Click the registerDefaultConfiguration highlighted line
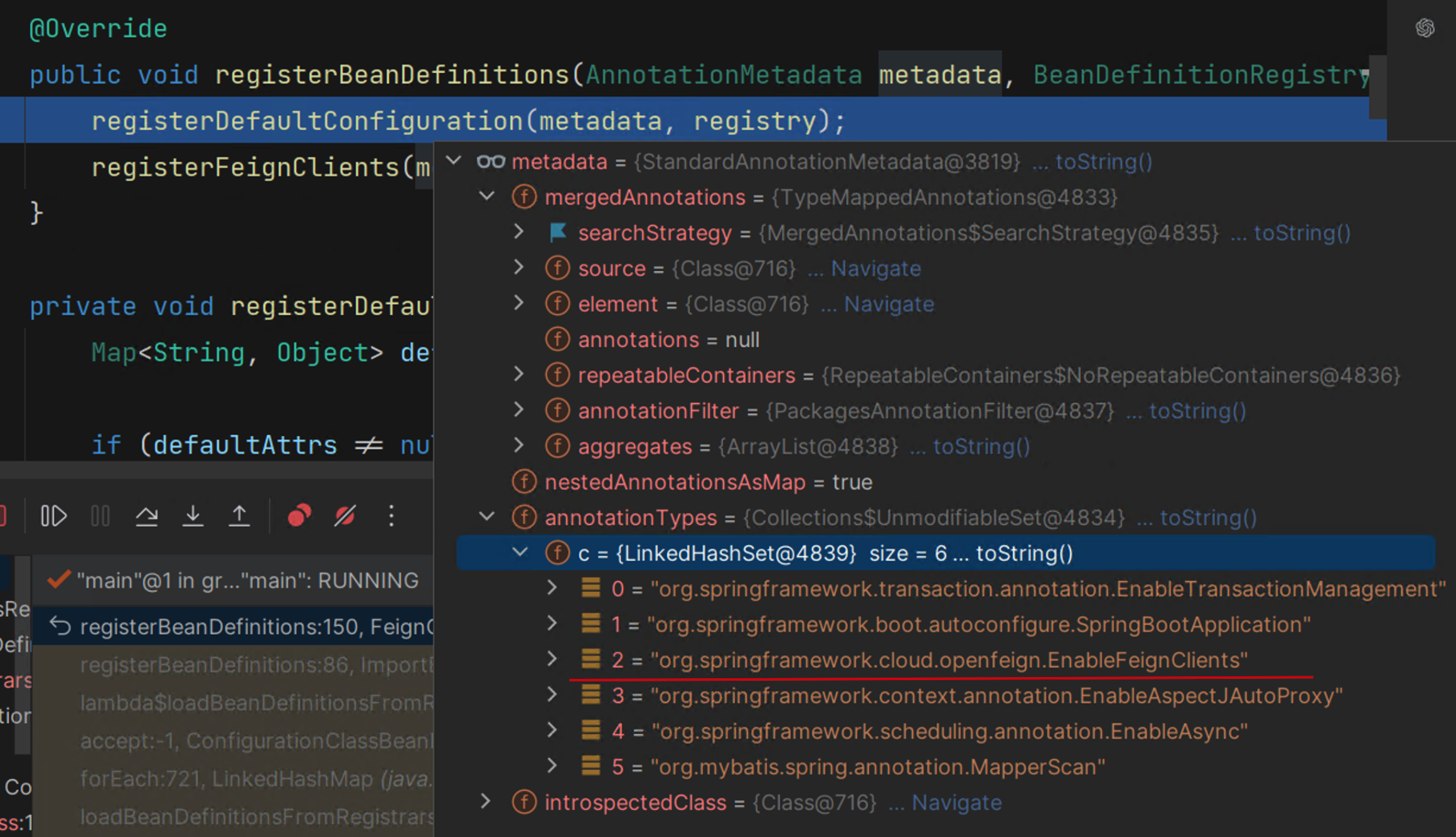Viewport: 1456px width, 837px height. click(x=693, y=120)
